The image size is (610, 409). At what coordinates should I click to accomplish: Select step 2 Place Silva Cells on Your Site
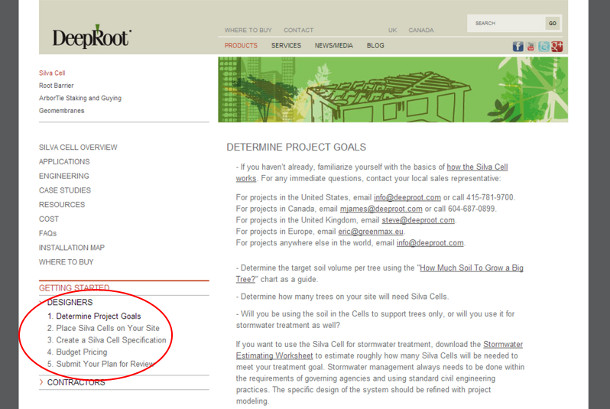pos(103,328)
